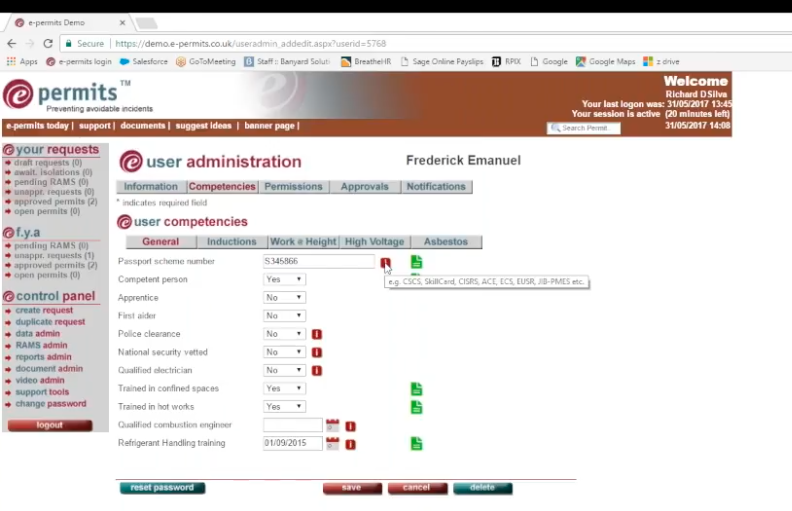
Task: Open the National security vetted dropdown
Action: [x=284, y=352]
